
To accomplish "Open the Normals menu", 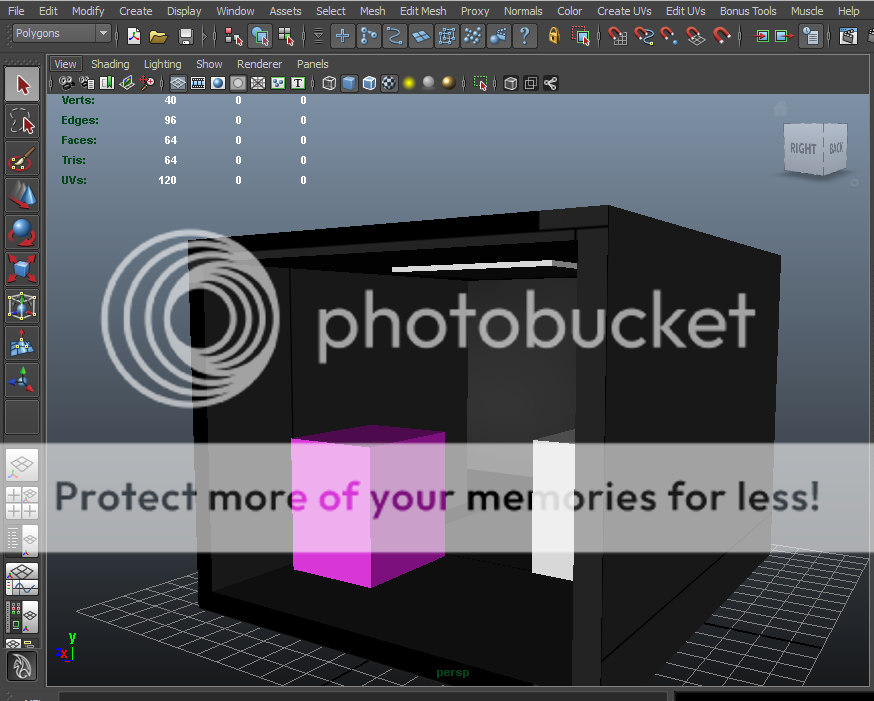I will 523,11.
